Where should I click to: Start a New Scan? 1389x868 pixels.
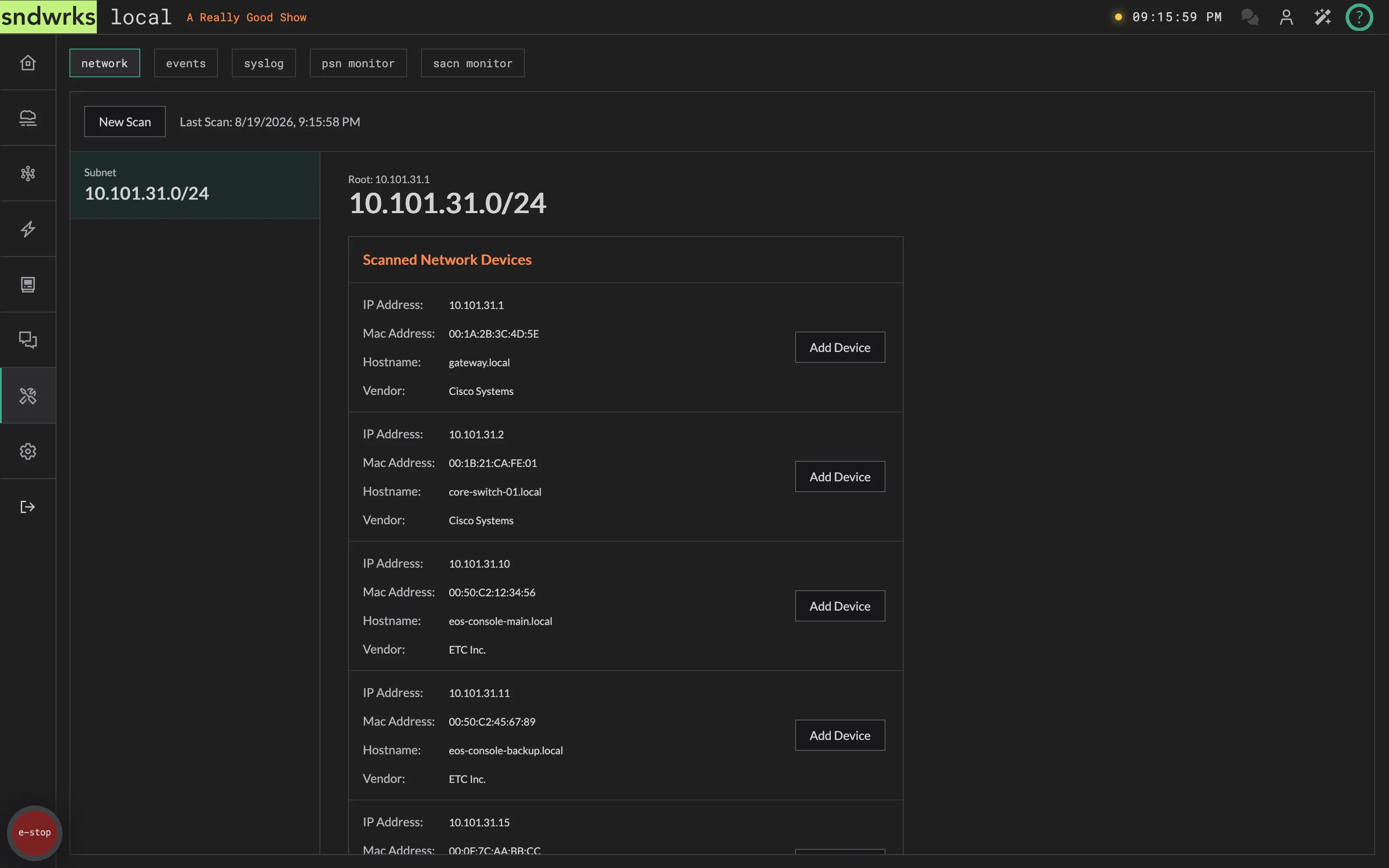[x=125, y=122]
